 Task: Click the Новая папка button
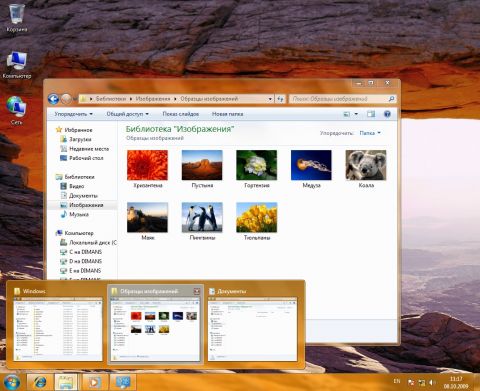click(227, 114)
